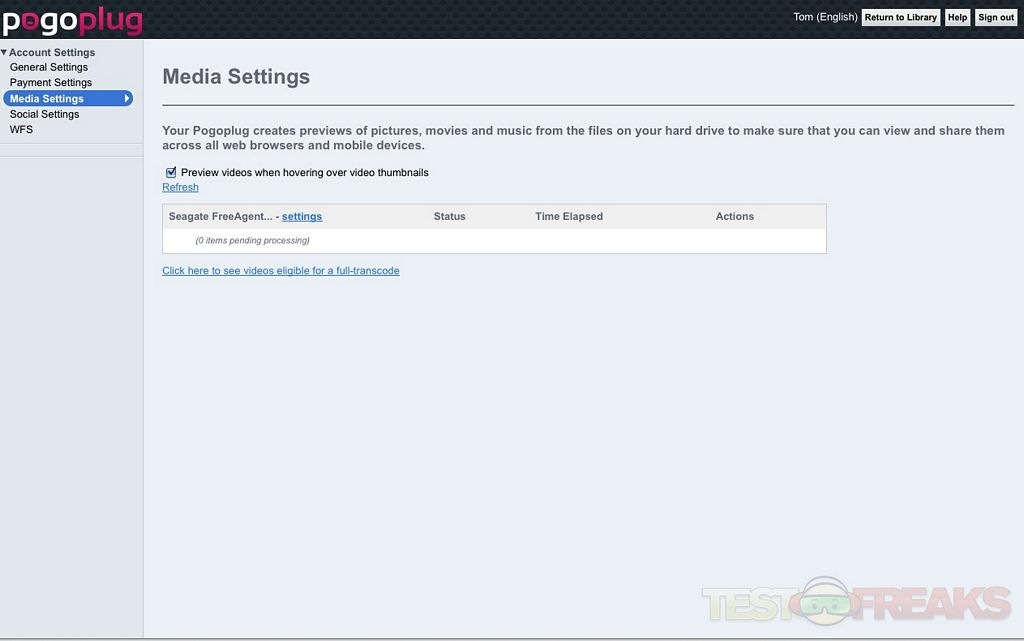Collapse the Account Settings tree triangle
This screenshot has height=641, width=1024.
coord(4,52)
